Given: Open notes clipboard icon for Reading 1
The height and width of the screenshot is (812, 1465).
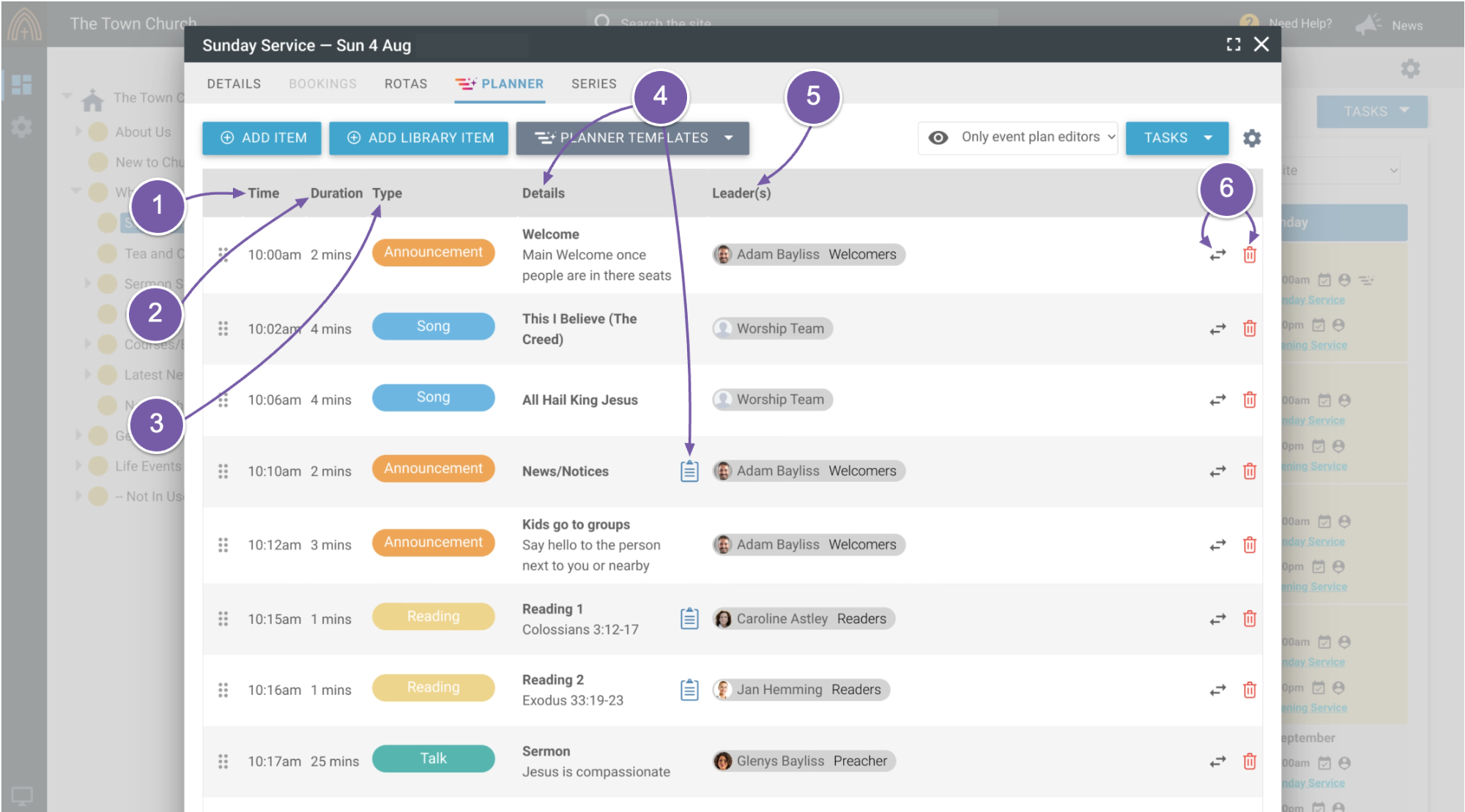Looking at the screenshot, I should coord(689,619).
